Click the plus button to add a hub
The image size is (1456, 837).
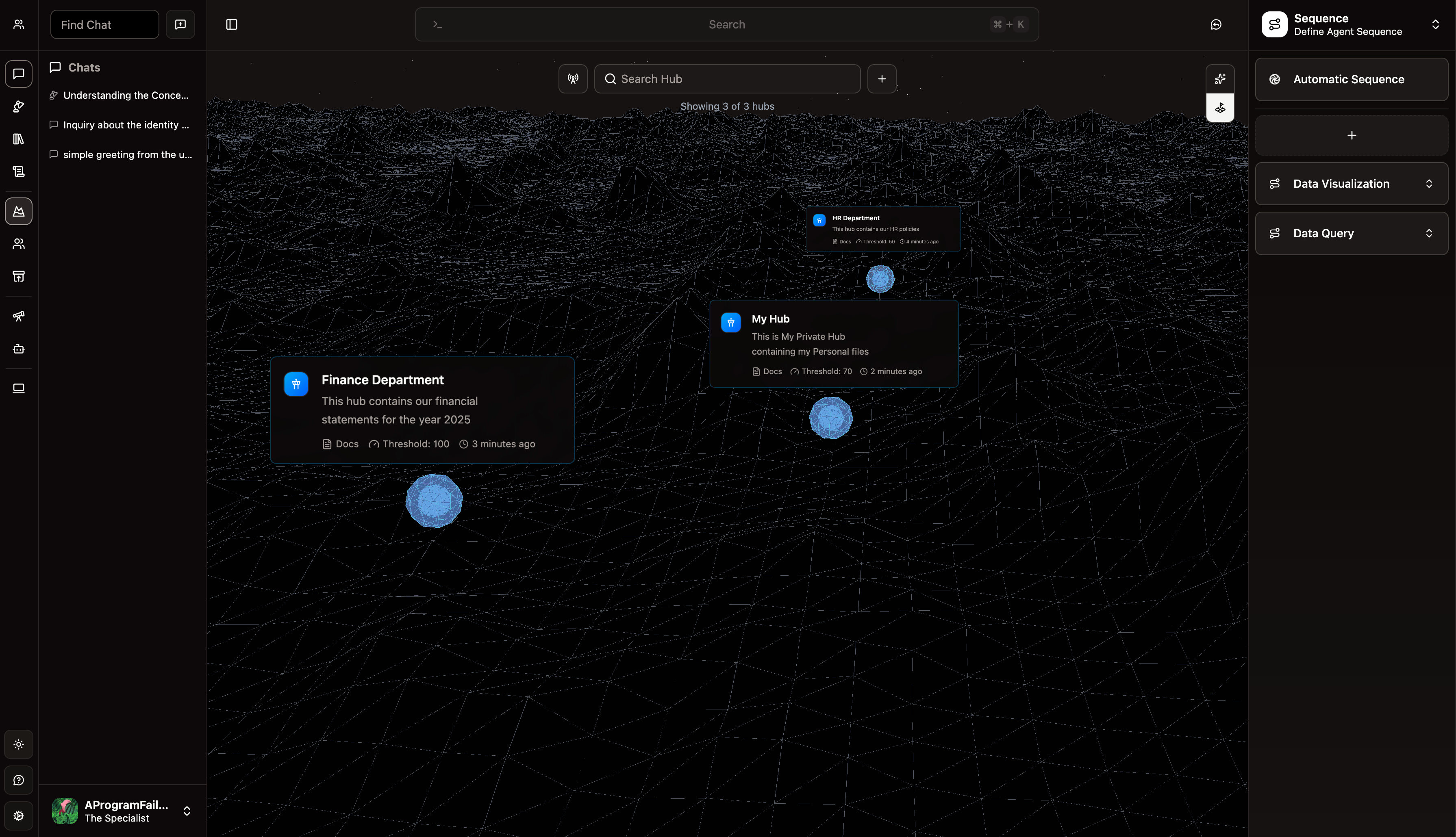pyautogui.click(x=882, y=79)
